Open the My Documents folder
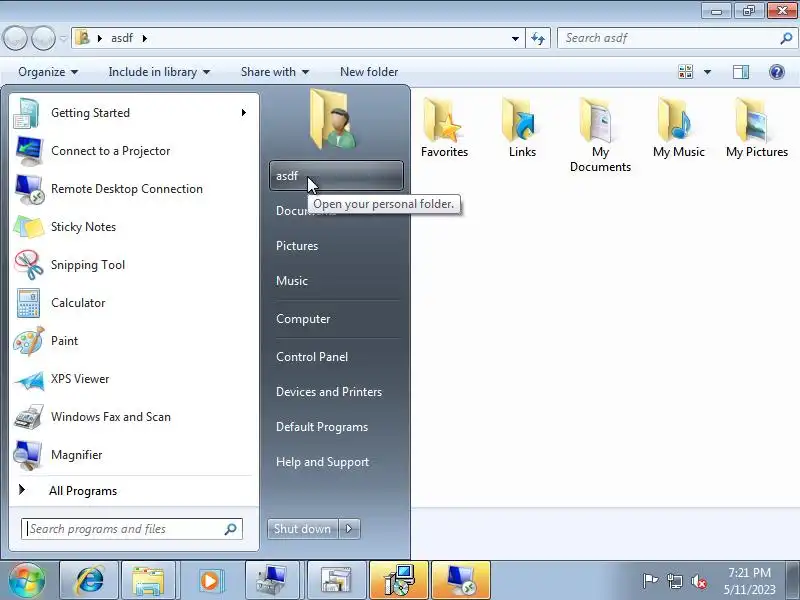The height and width of the screenshot is (600, 800). pyautogui.click(x=600, y=135)
